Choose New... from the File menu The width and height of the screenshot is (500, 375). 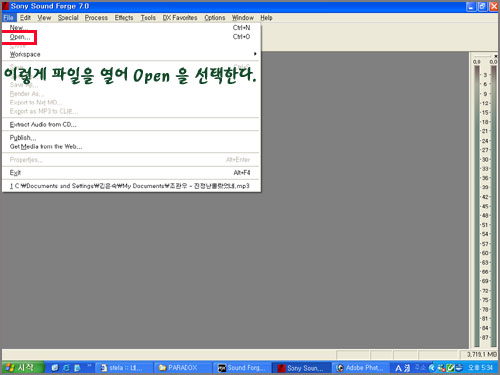(131, 28)
